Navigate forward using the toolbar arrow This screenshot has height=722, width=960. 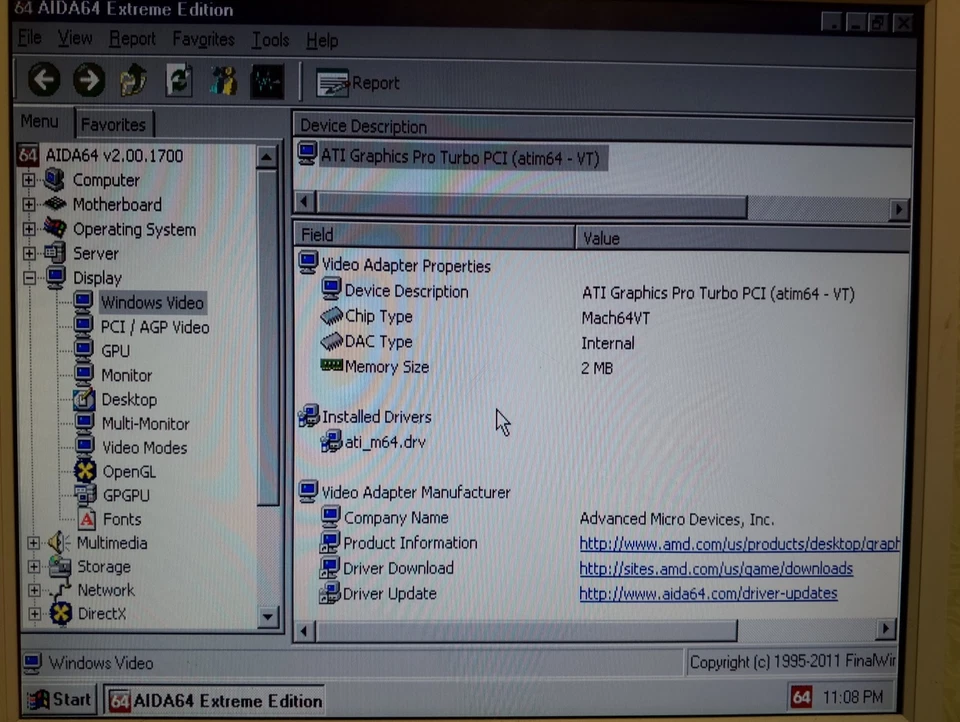point(89,80)
